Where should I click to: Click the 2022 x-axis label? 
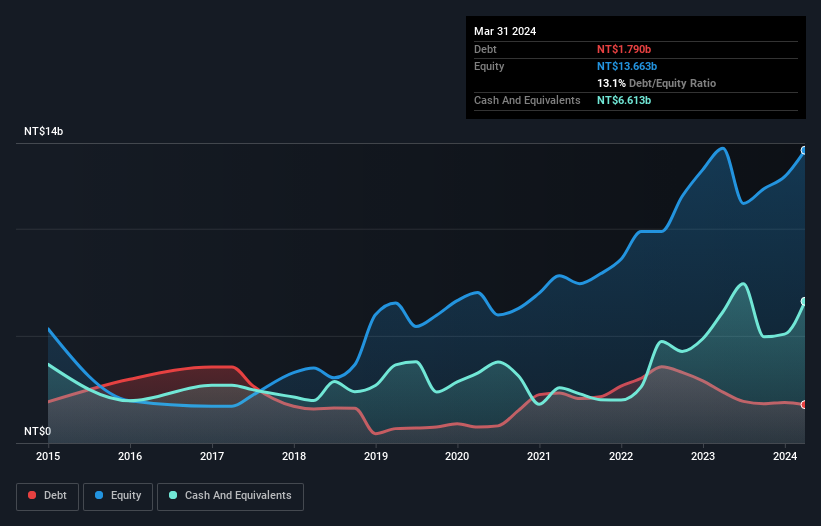pyautogui.click(x=621, y=456)
